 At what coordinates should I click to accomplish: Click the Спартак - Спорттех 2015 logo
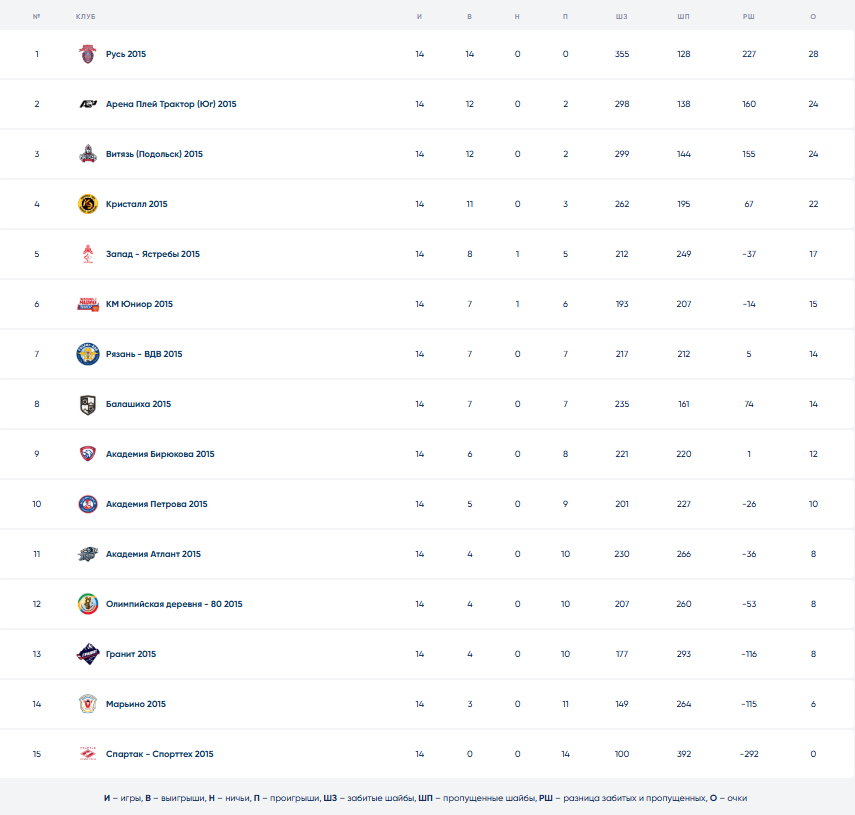click(88, 754)
